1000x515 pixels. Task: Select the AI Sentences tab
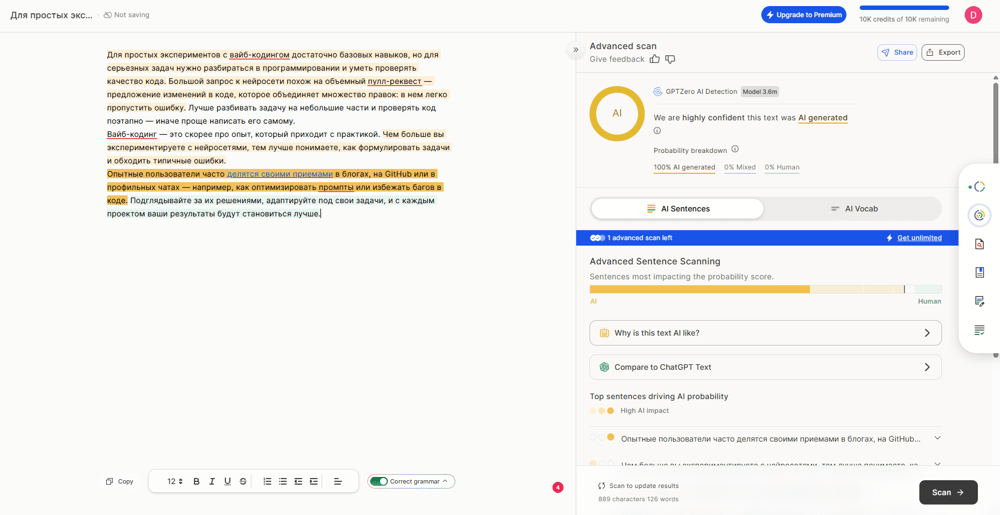click(677, 209)
